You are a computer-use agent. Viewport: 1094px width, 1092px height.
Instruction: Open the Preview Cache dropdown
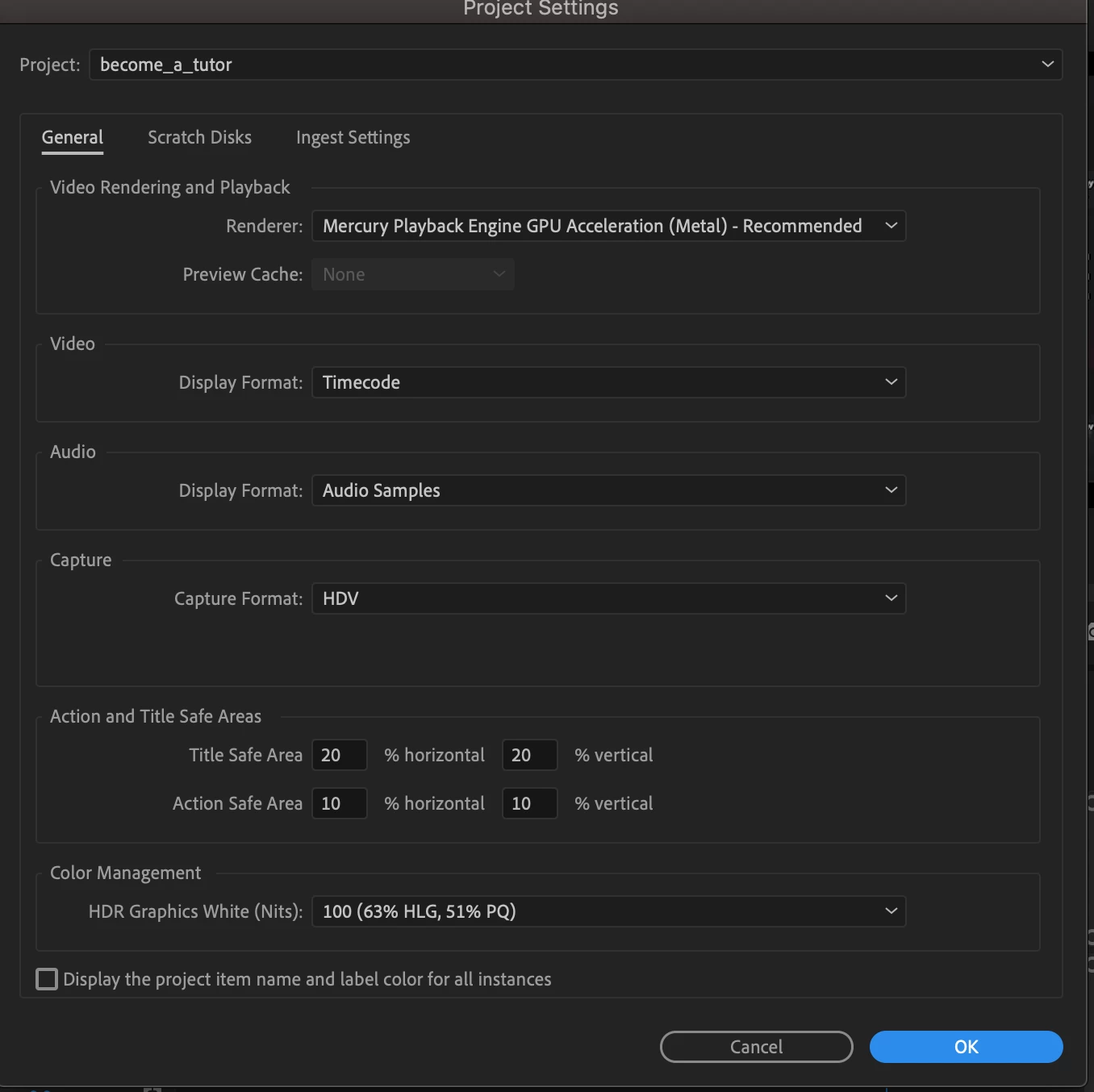point(413,274)
